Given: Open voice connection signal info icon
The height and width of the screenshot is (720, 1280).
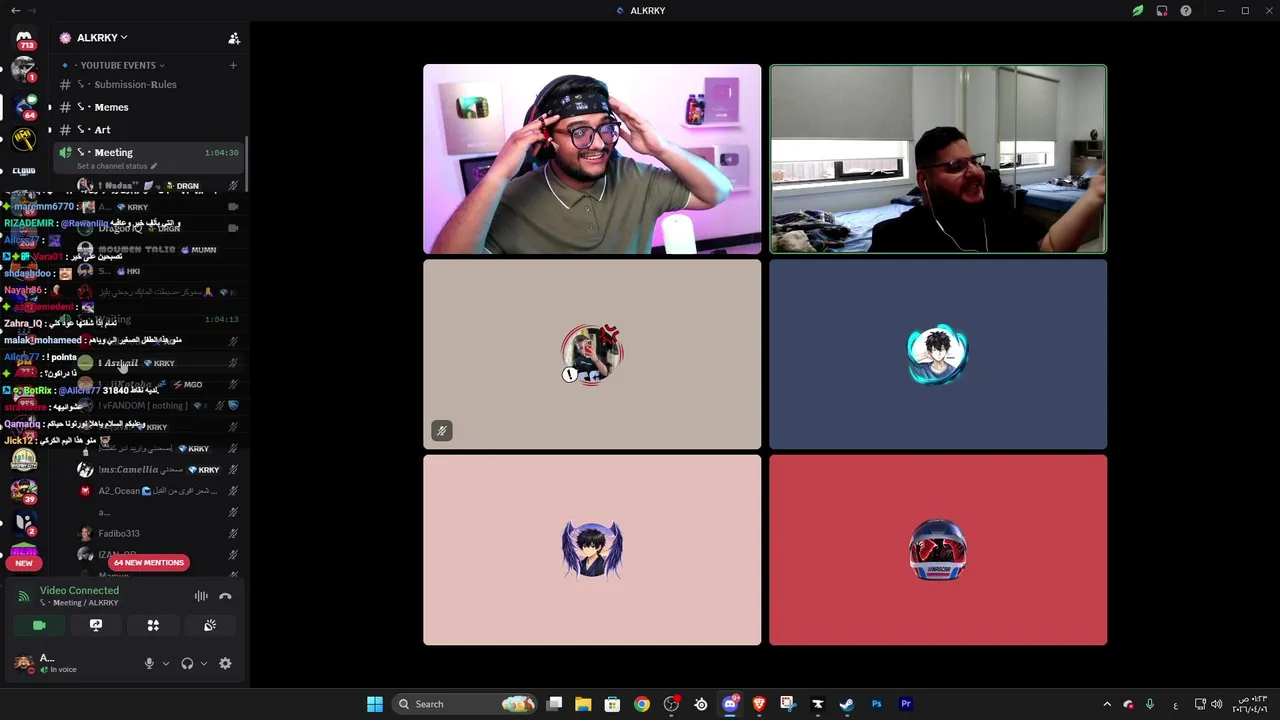Looking at the screenshot, I should (24, 596).
